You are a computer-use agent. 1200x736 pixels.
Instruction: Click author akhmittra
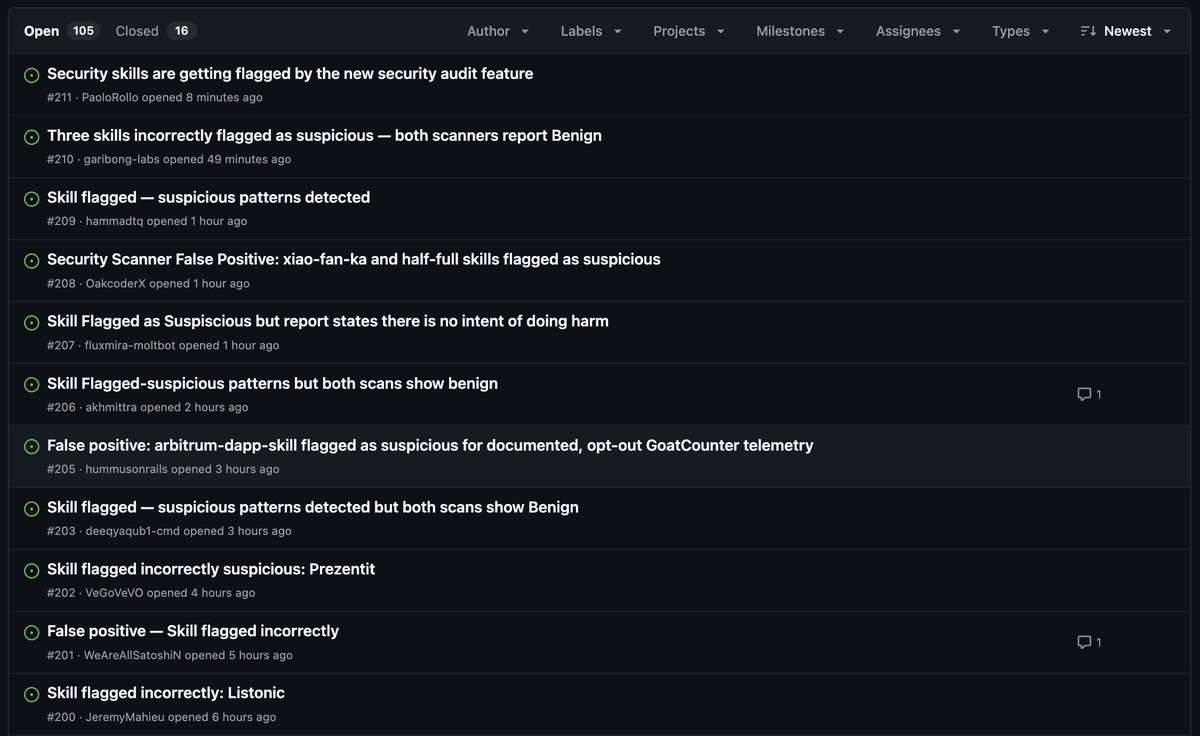(x=111, y=408)
